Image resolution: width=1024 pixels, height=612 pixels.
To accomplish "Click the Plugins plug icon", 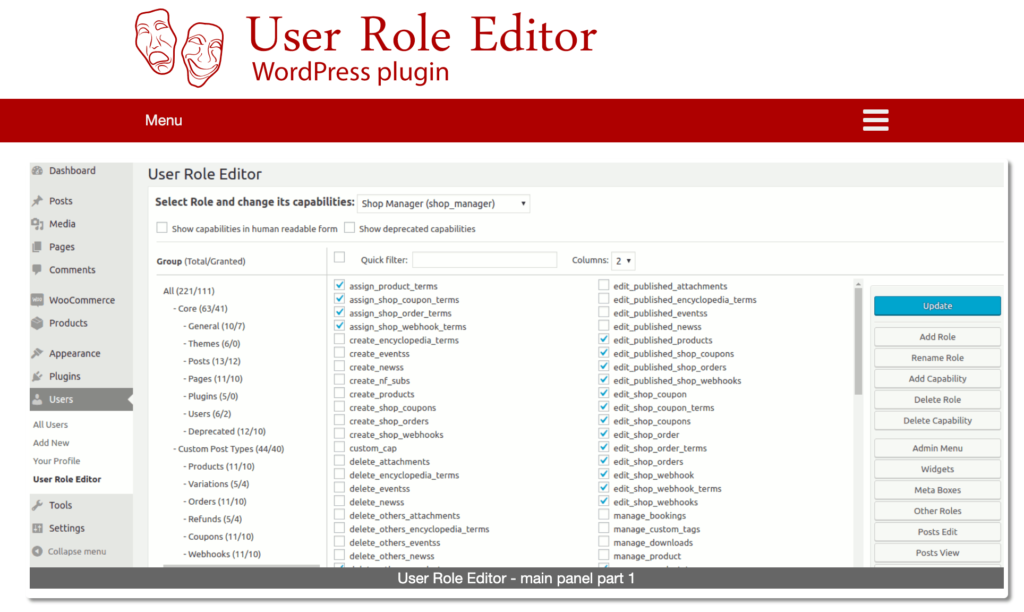I will (37, 376).
